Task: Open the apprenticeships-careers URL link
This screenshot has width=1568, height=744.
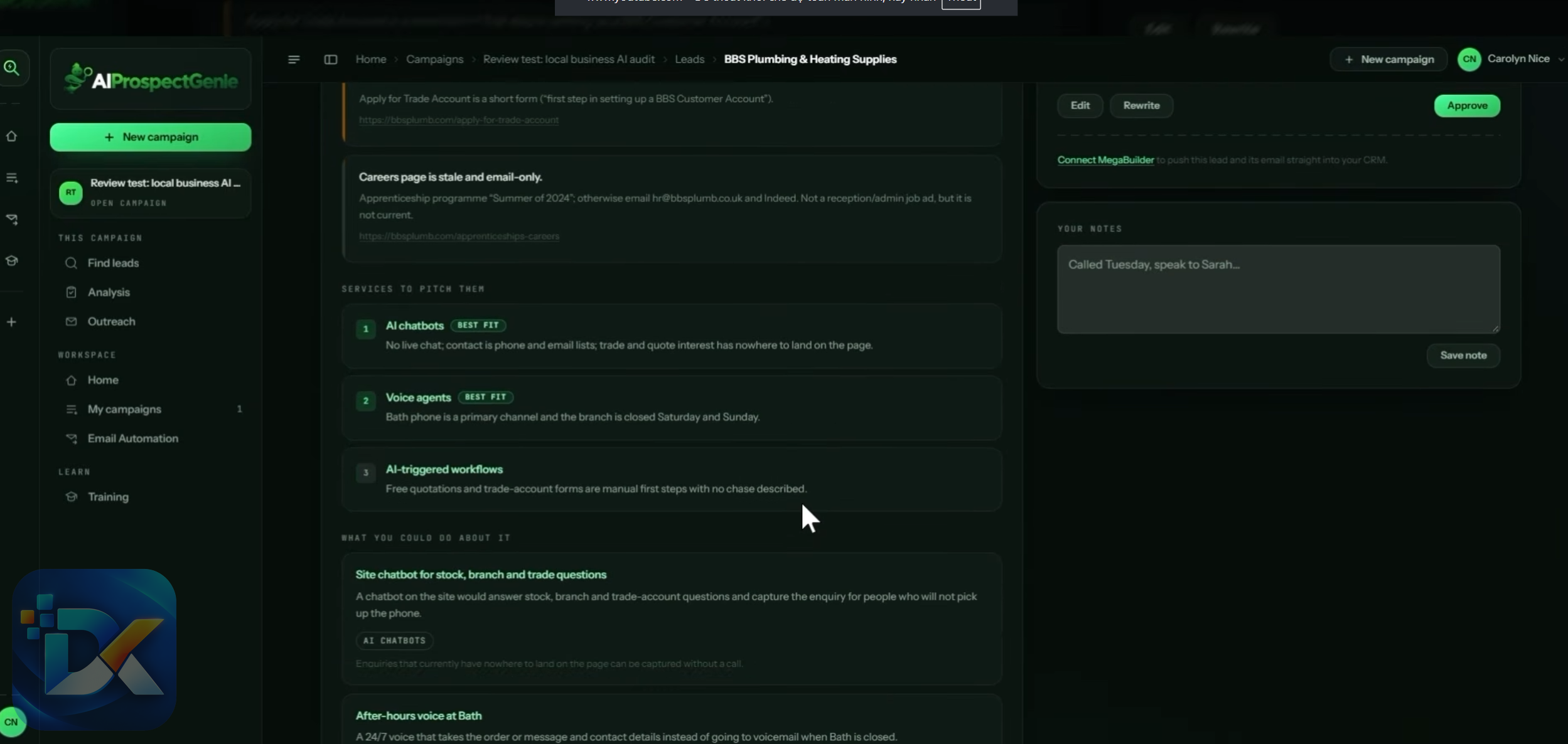Action: pyautogui.click(x=459, y=236)
